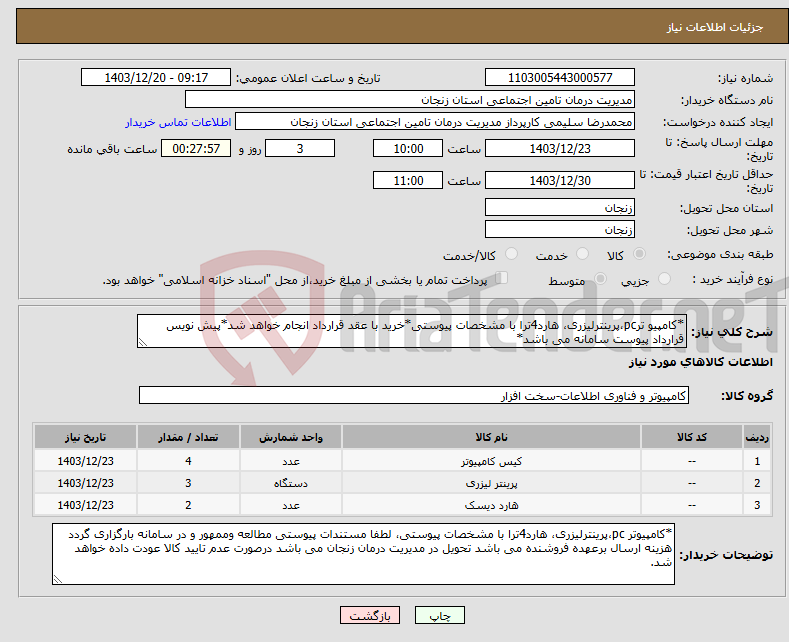Click the delivery province زنجان field
The width and height of the screenshot is (789, 642).
(560, 207)
